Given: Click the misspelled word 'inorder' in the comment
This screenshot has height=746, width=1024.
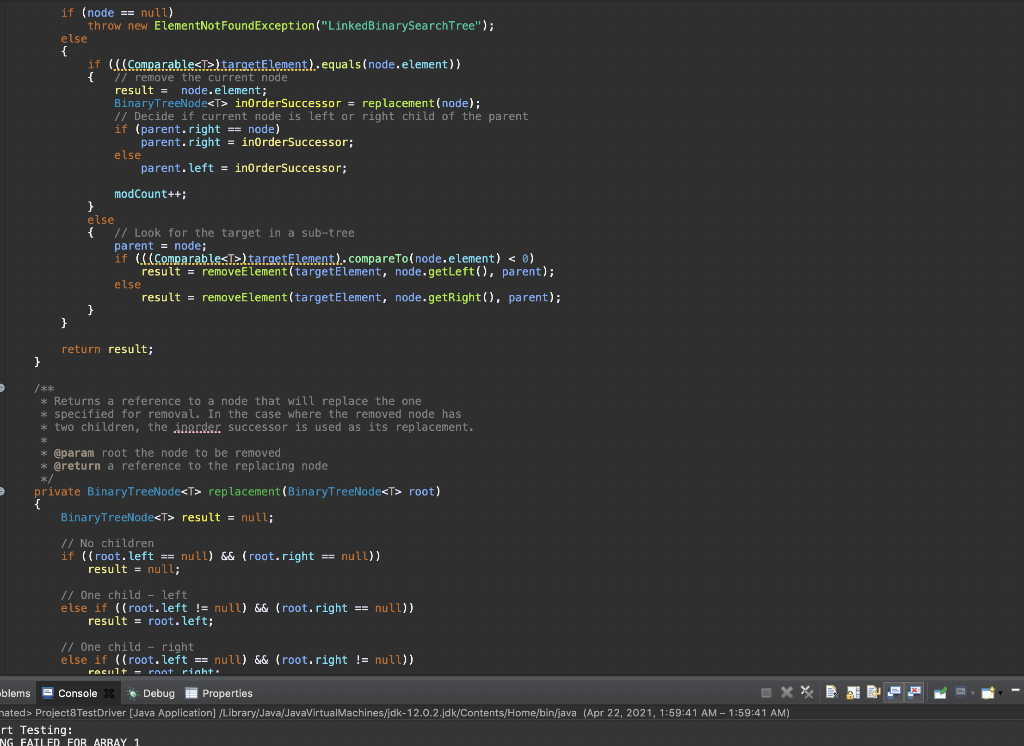Looking at the screenshot, I should tap(197, 427).
